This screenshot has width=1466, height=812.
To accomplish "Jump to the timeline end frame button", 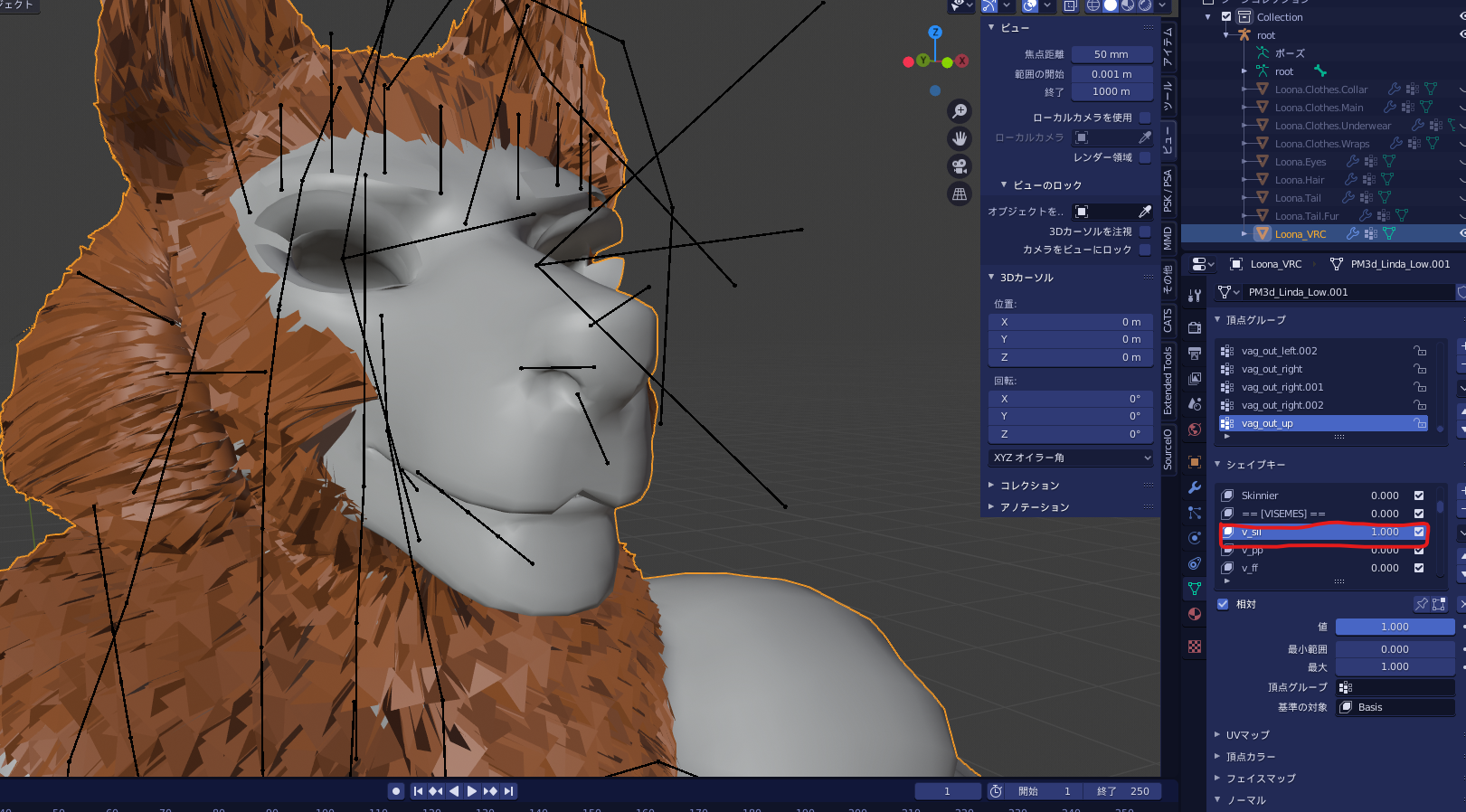I will (x=509, y=791).
